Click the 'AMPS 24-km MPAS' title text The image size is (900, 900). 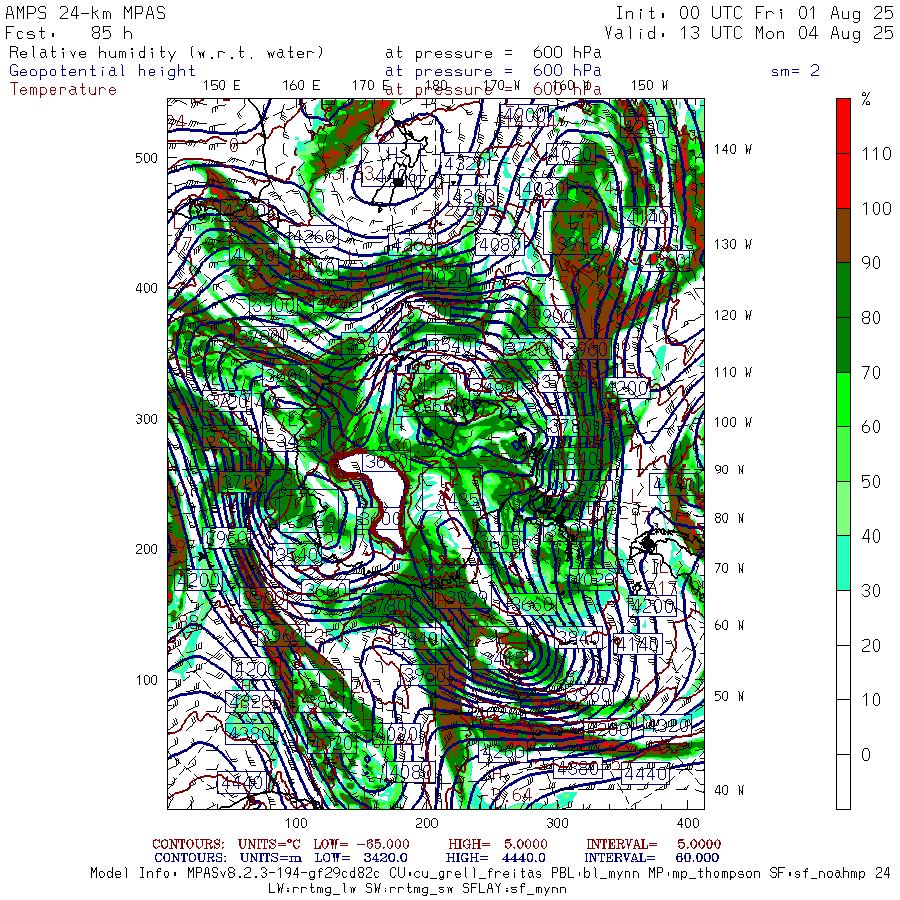[x=86, y=13]
